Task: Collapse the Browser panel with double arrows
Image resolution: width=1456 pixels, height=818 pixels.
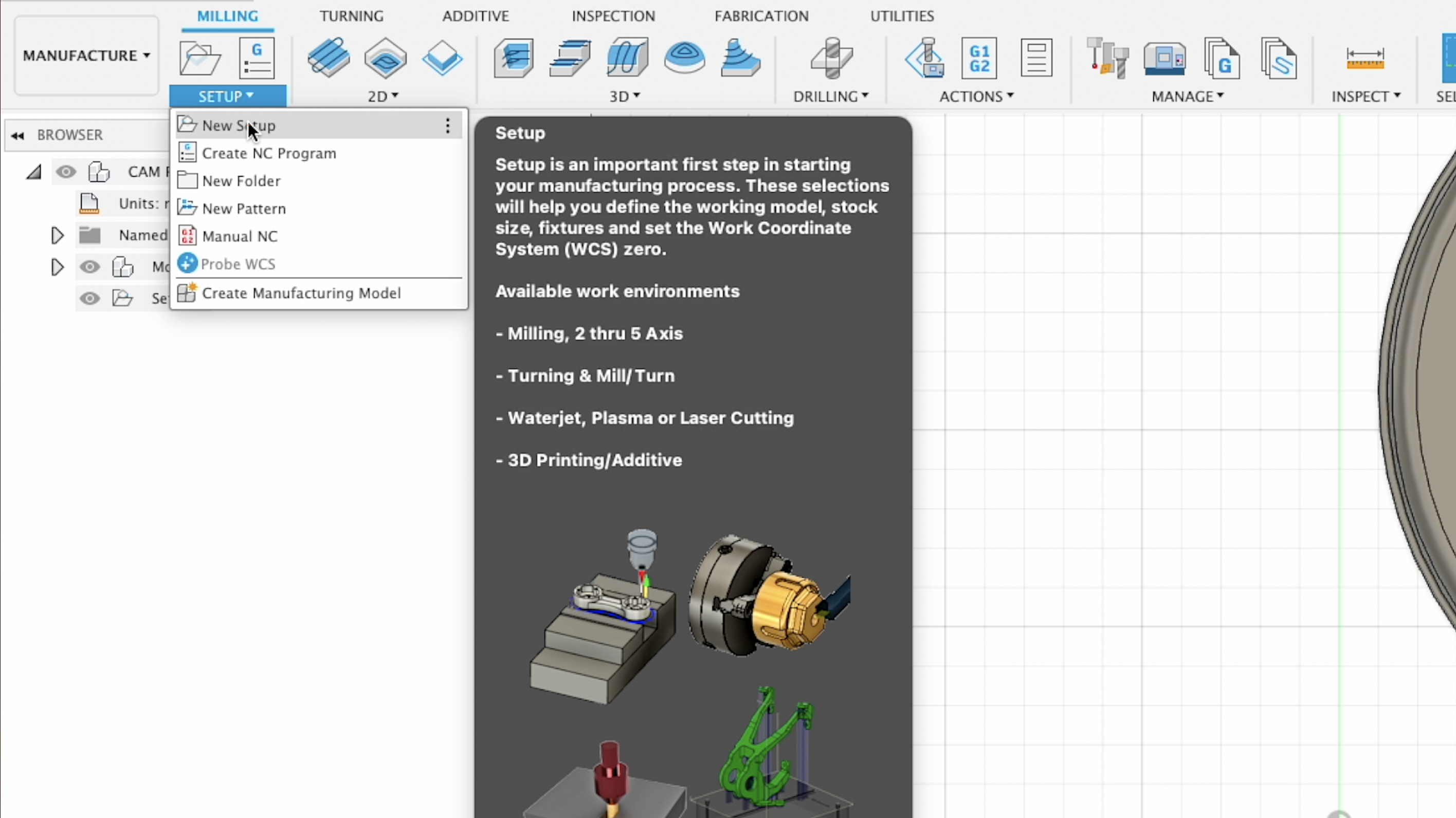Action: pyautogui.click(x=17, y=135)
